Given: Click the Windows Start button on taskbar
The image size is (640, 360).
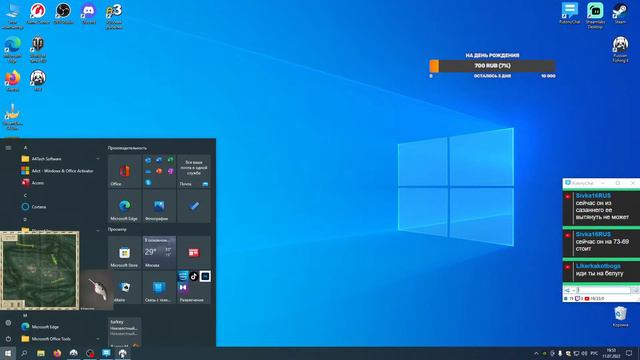Looking at the screenshot, I should click(x=8, y=353).
